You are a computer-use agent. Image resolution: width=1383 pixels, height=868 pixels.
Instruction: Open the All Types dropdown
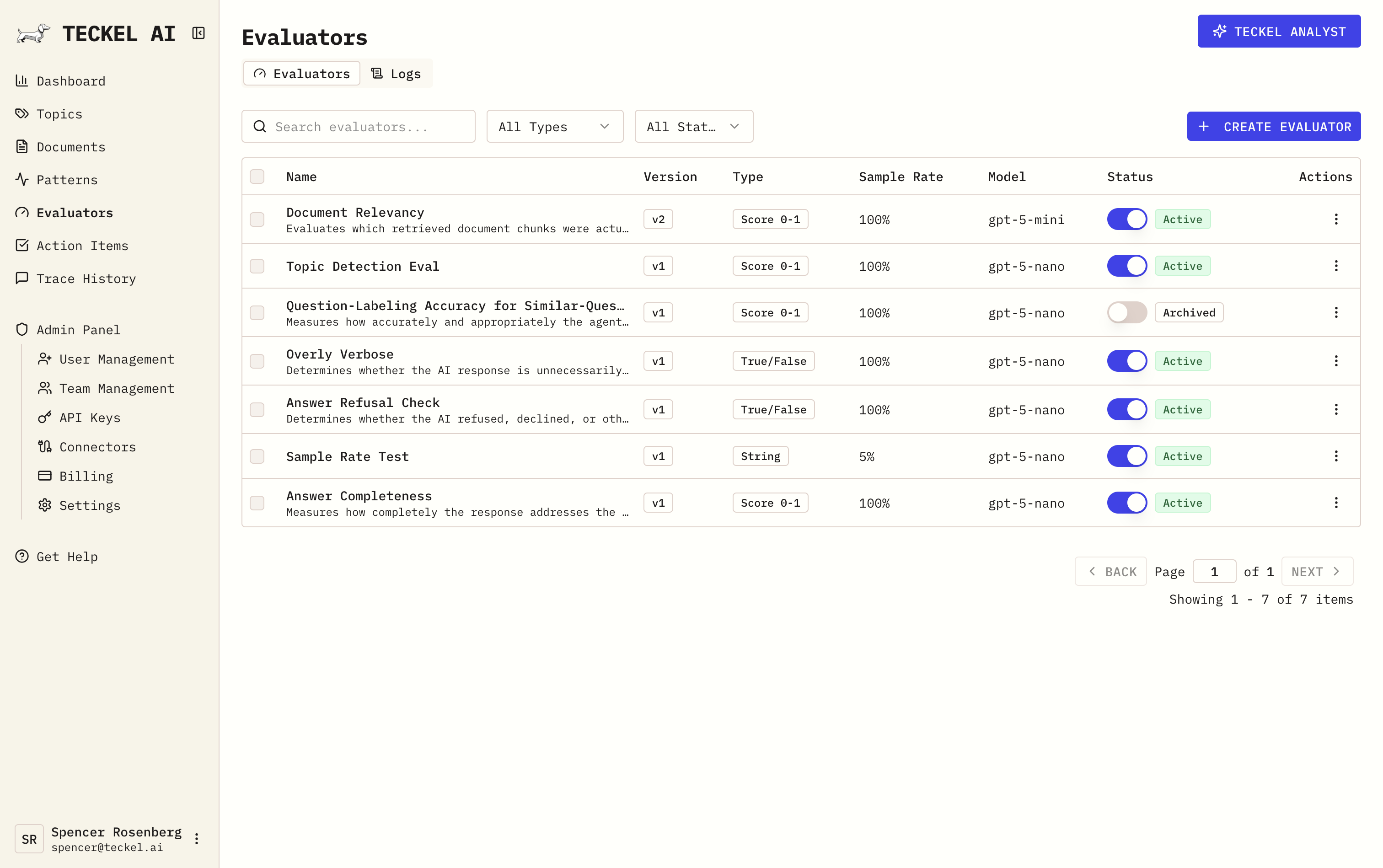(554, 126)
